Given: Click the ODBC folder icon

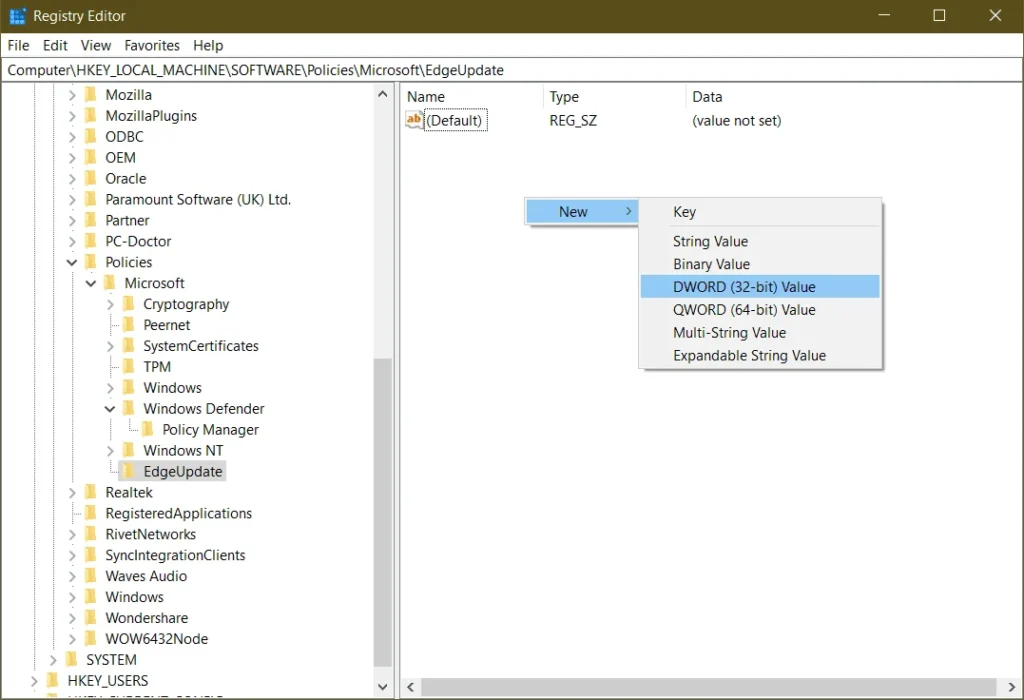Looking at the screenshot, I should [x=91, y=136].
